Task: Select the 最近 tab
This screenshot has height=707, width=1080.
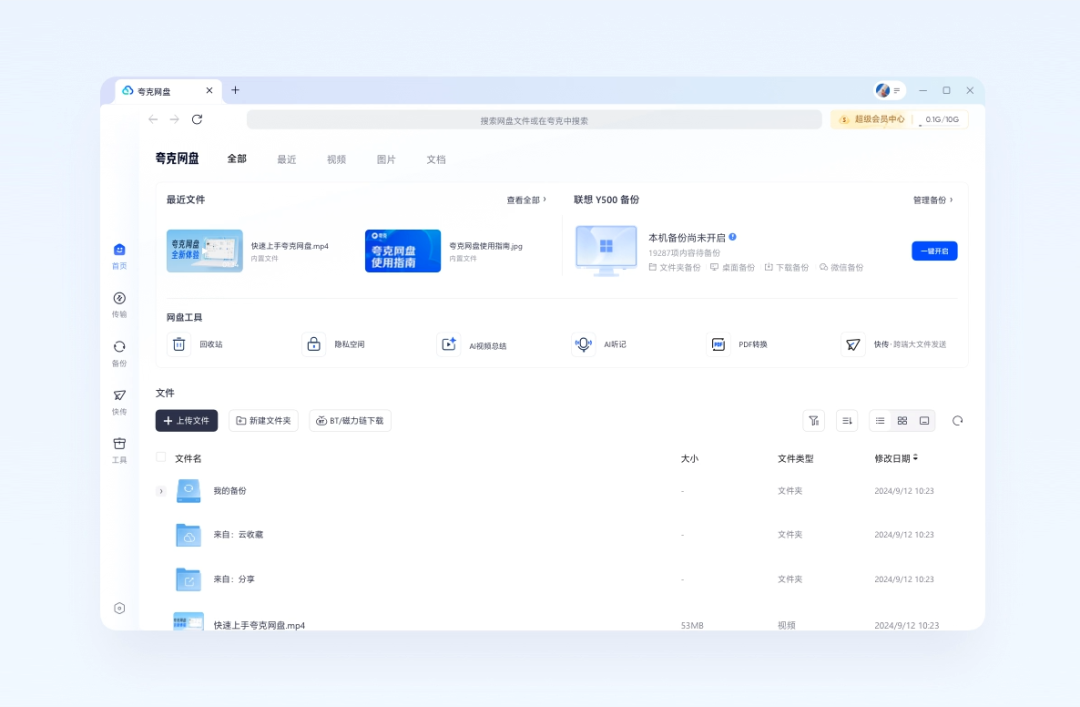Action: click(x=287, y=159)
